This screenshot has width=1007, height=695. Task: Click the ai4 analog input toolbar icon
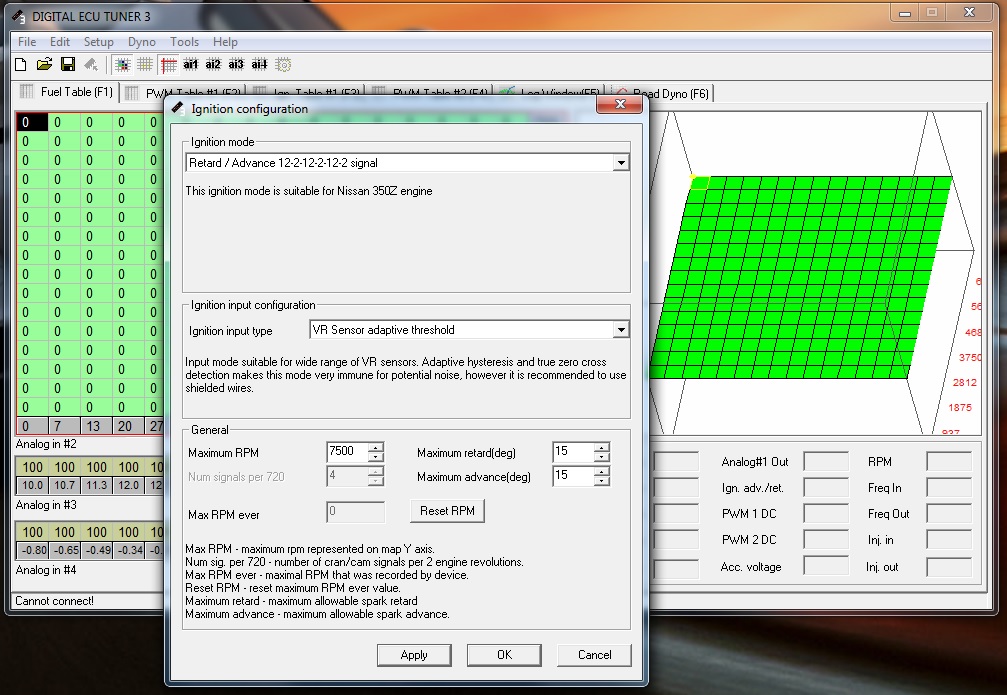click(259, 65)
